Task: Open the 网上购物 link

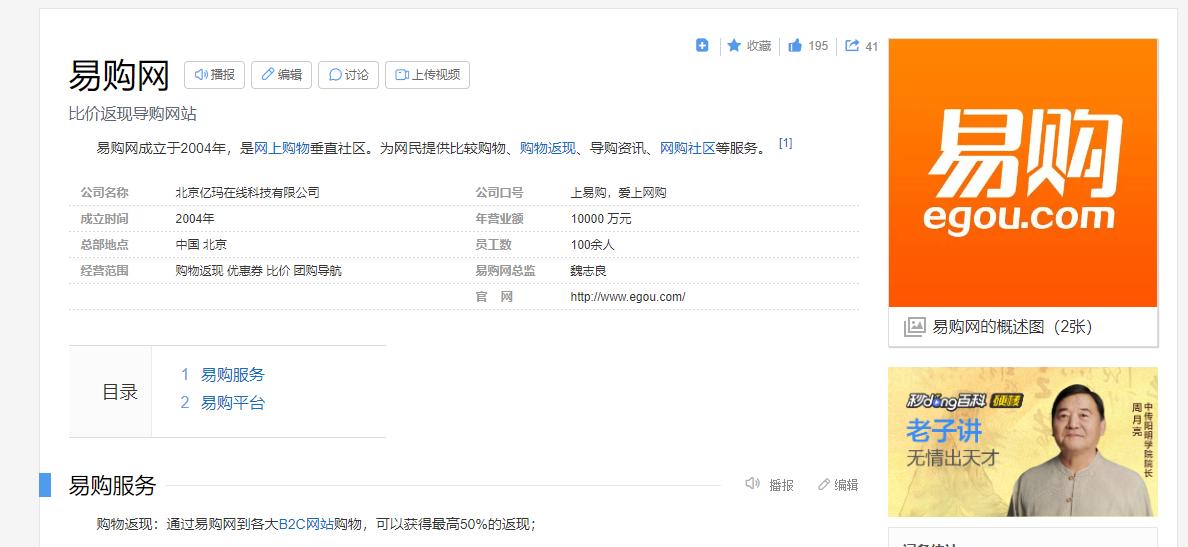Action: (282, 148)
